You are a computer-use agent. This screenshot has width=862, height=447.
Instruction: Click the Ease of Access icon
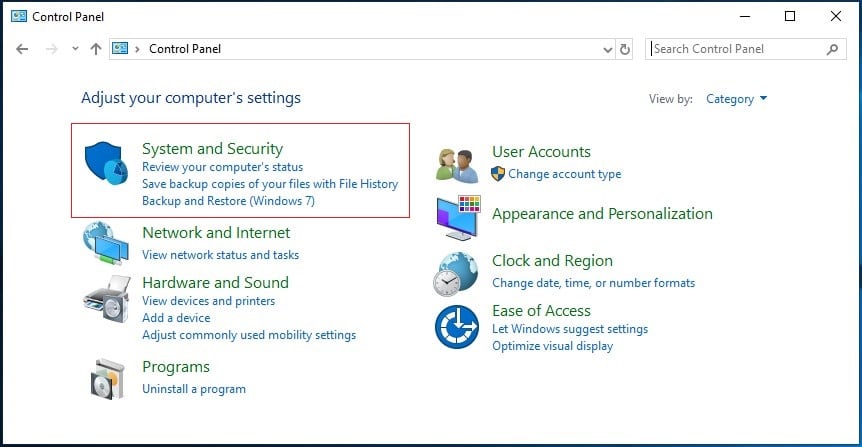(x=457, y=327)
